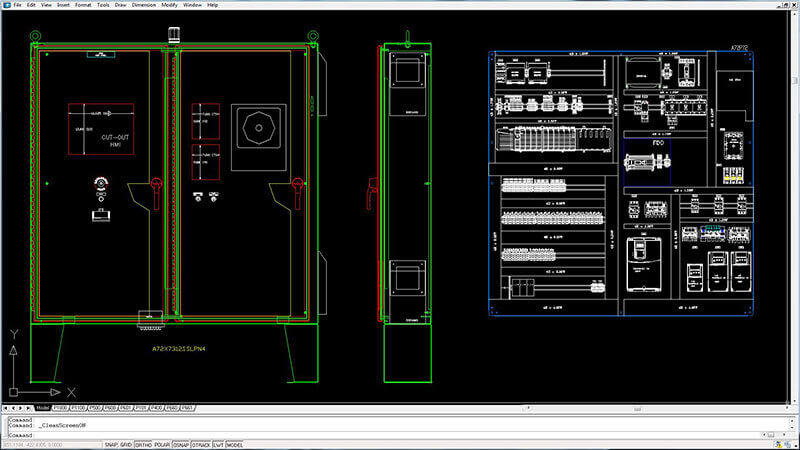Click the horizontal scrollbar thumb of the drawing area
Viewport: 800px width, 450px height.
[x=637, y=409]
